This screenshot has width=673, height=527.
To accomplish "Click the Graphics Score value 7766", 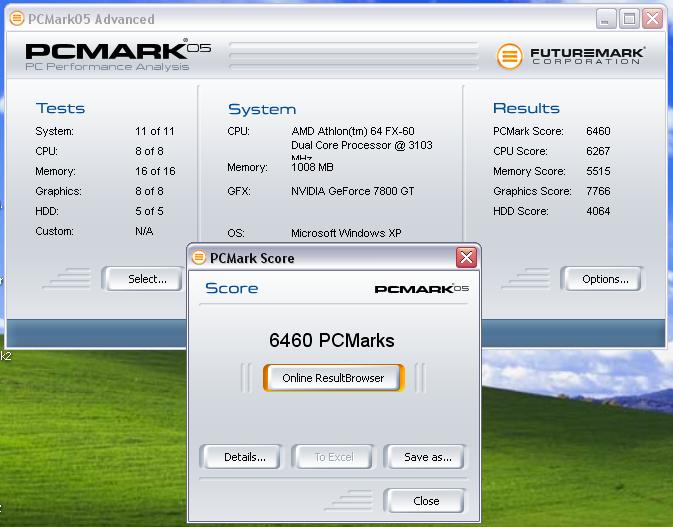I will [598, 191].
